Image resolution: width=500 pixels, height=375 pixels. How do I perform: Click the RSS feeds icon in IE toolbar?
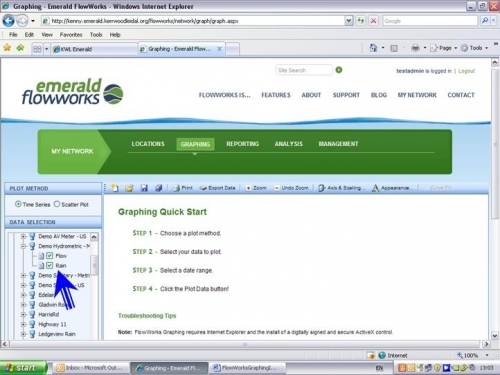coord(394,48)
